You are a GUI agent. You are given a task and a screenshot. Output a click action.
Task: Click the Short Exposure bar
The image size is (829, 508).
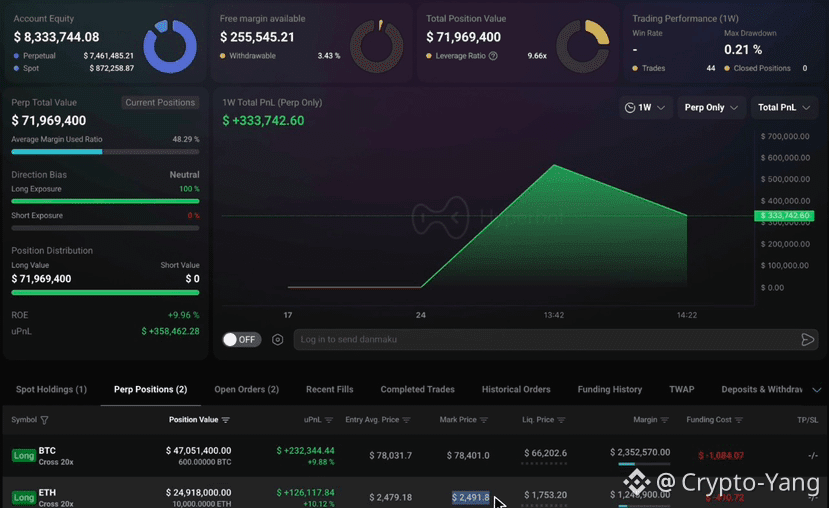click(x=105, y=228)
